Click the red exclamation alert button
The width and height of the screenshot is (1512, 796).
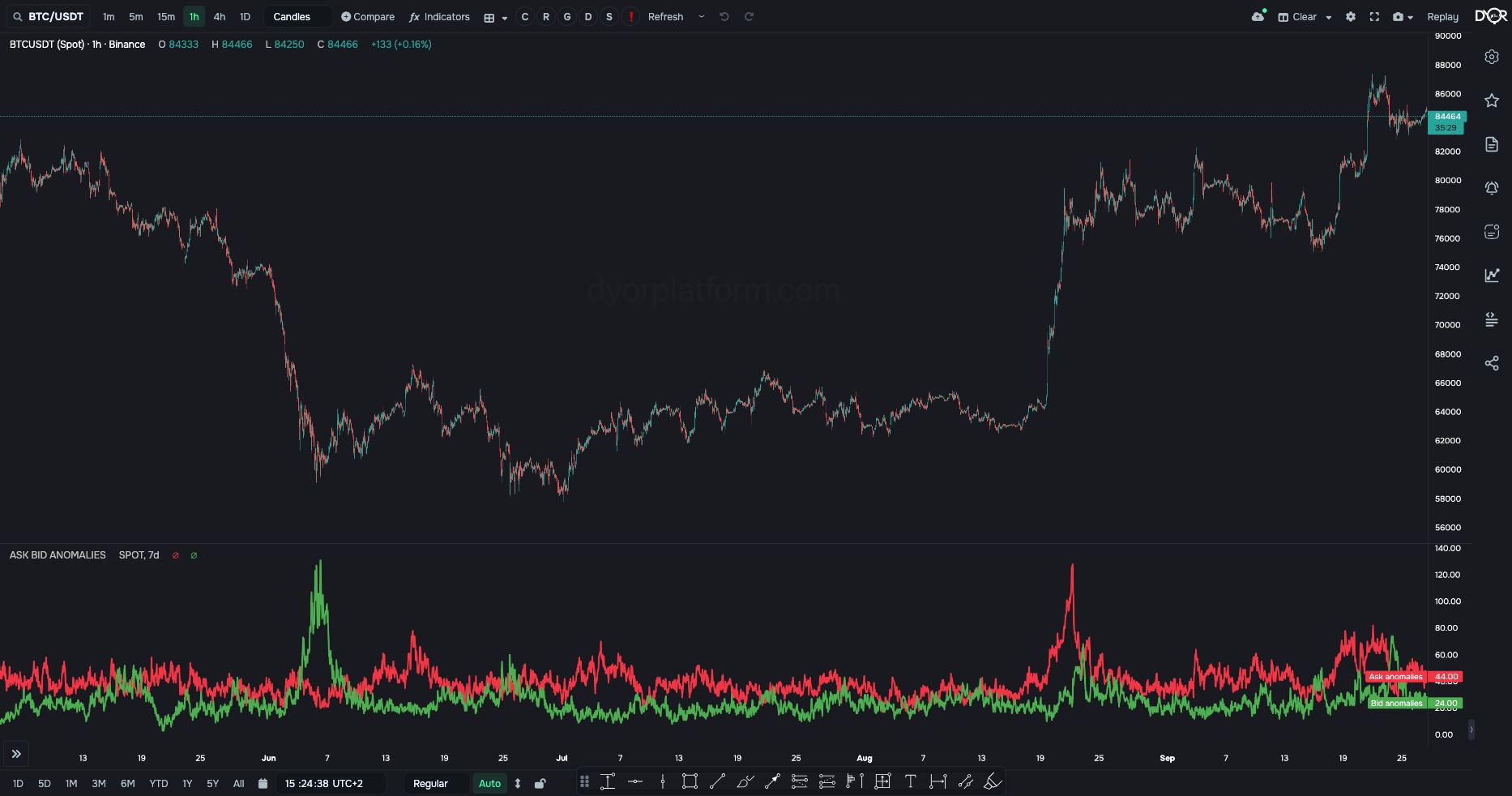coord(630,16)
